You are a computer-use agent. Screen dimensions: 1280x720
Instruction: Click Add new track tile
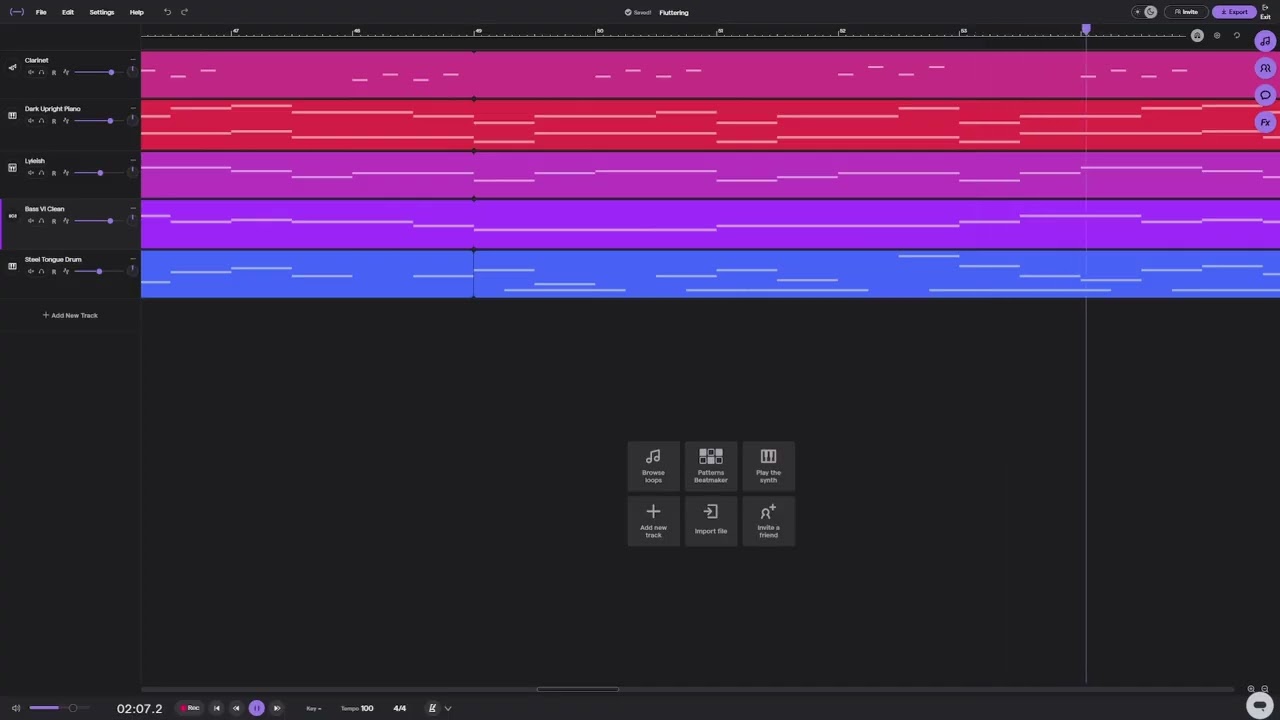point(653,521)
